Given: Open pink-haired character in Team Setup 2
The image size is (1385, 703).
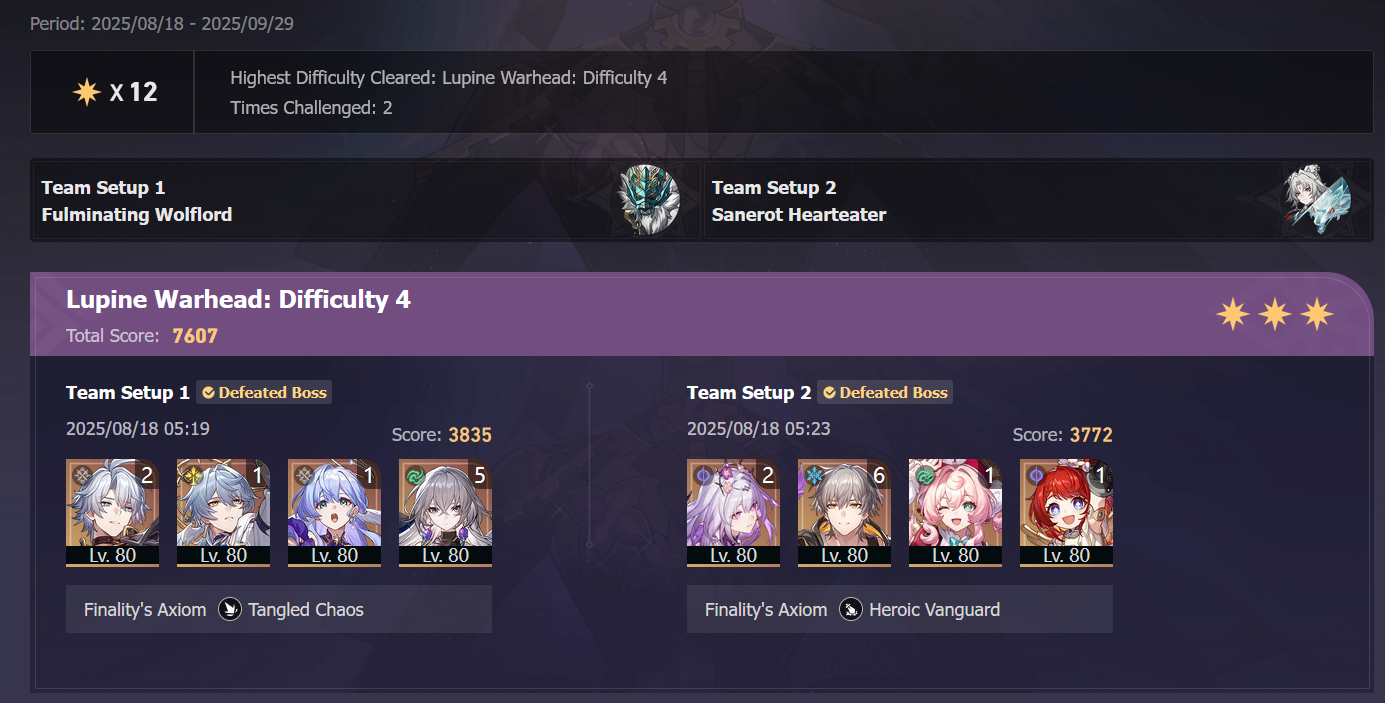Looking at the screenshot, I should click(955, 513).
